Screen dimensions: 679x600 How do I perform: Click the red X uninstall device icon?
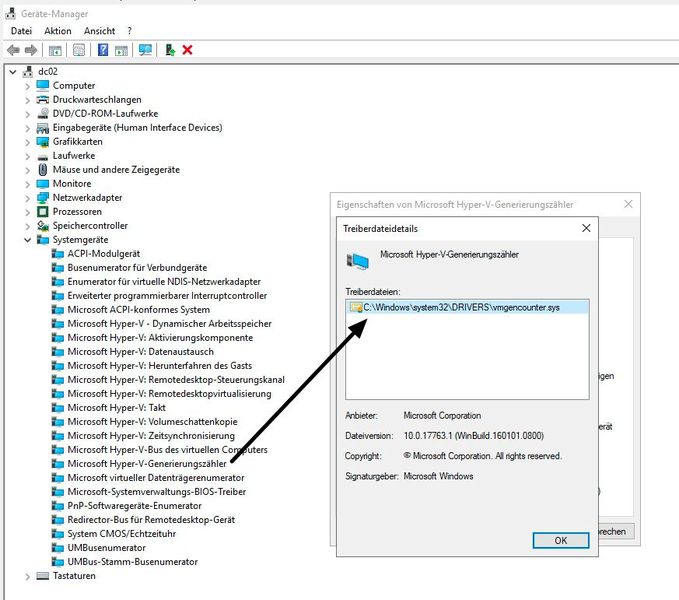tap(188, 50)
